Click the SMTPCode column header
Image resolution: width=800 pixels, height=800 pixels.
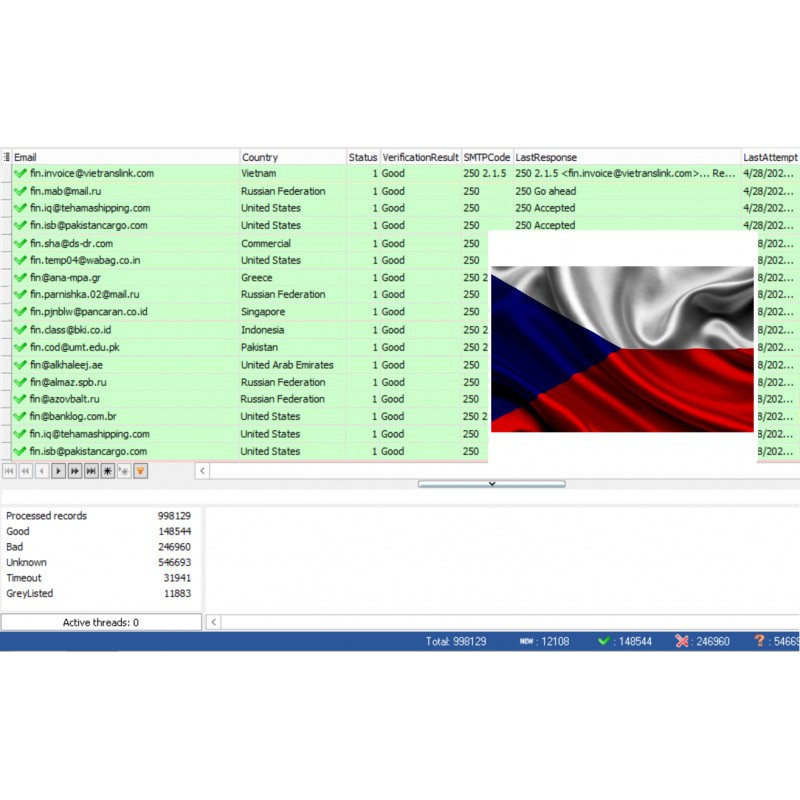486,157
